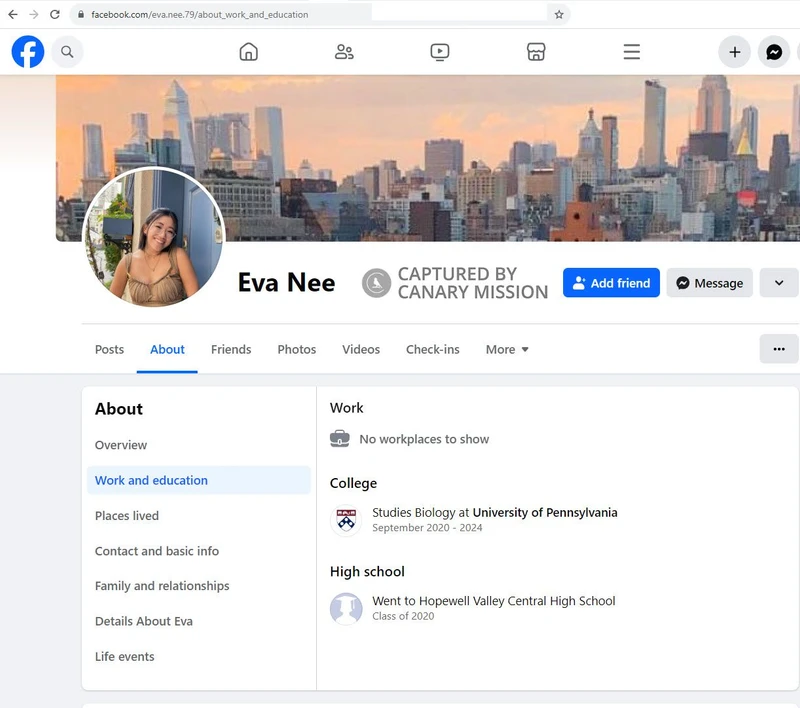
Task: Click the Facebook logo icon
Action: tap(28, 52)
